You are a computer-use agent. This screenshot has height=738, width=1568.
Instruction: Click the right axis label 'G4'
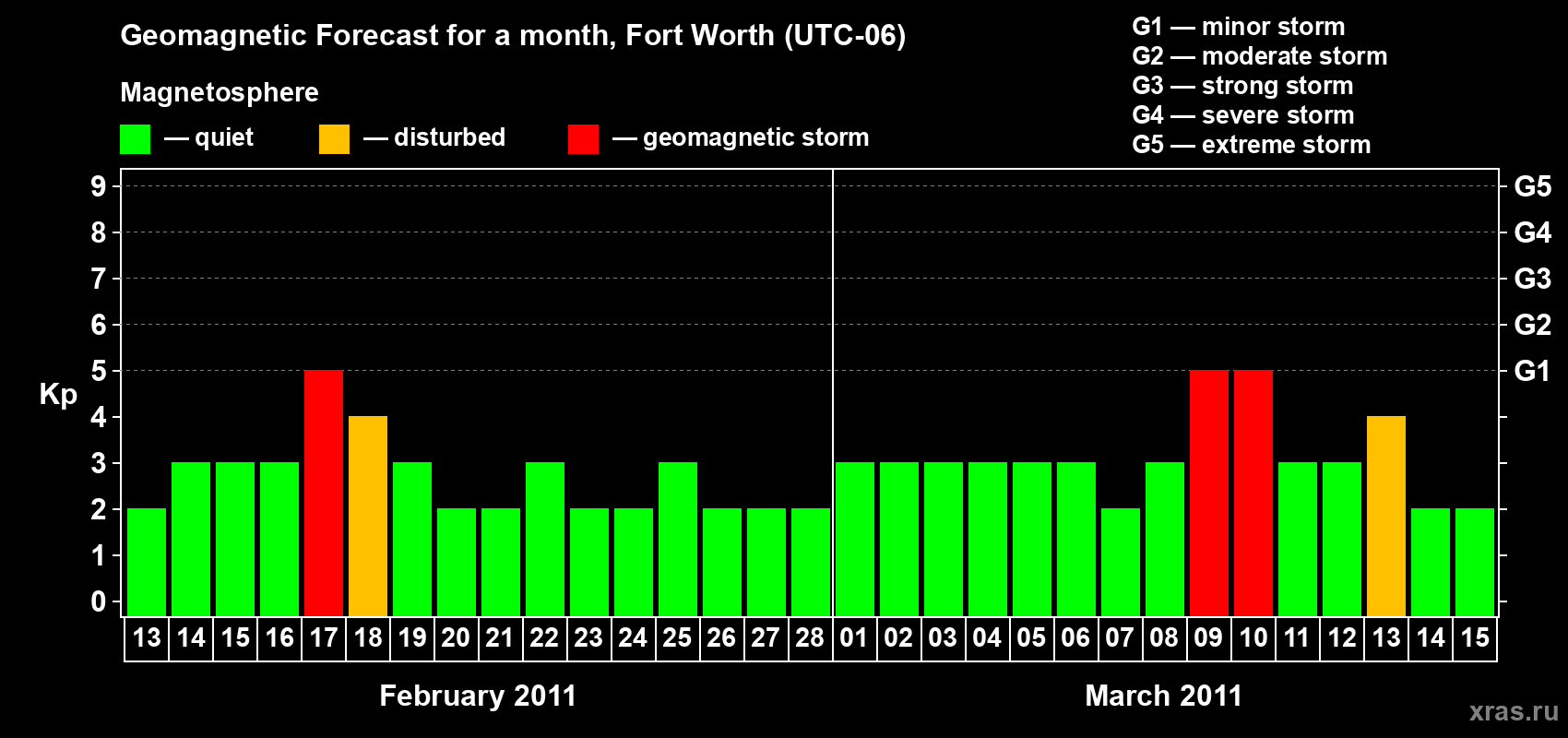pos(1533,232)
